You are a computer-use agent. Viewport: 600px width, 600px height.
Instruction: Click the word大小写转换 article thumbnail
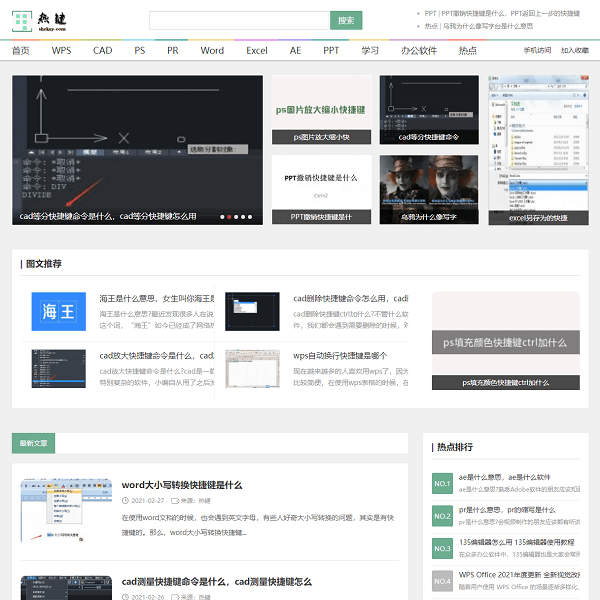click(66, 511)
